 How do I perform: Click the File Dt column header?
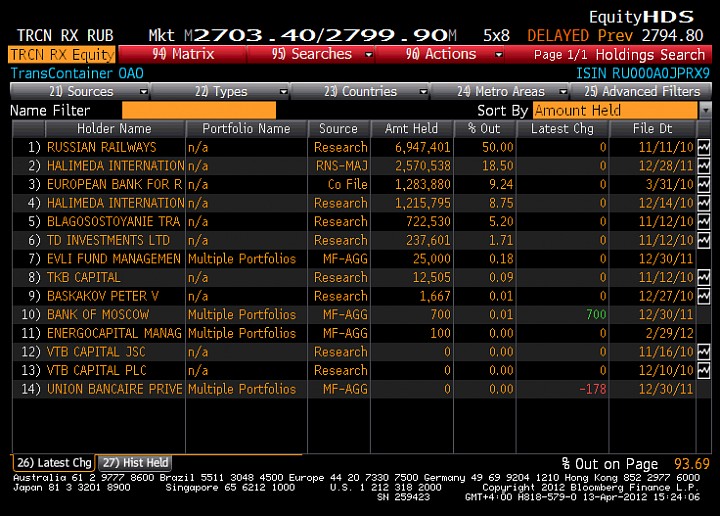pos(652,129)
